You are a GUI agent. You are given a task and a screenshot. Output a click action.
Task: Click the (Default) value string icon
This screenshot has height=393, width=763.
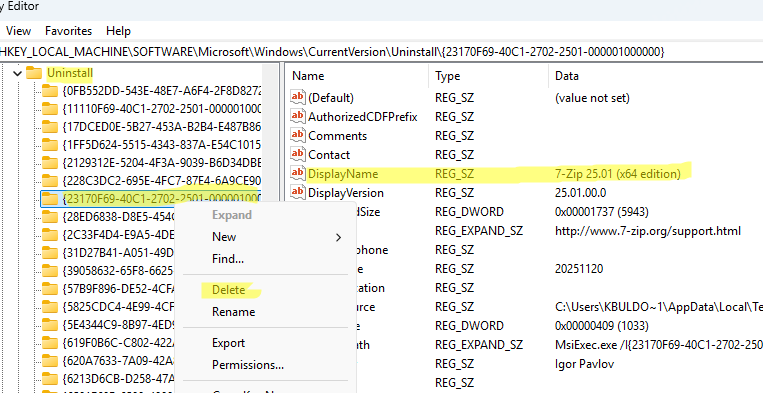point(297,97)
